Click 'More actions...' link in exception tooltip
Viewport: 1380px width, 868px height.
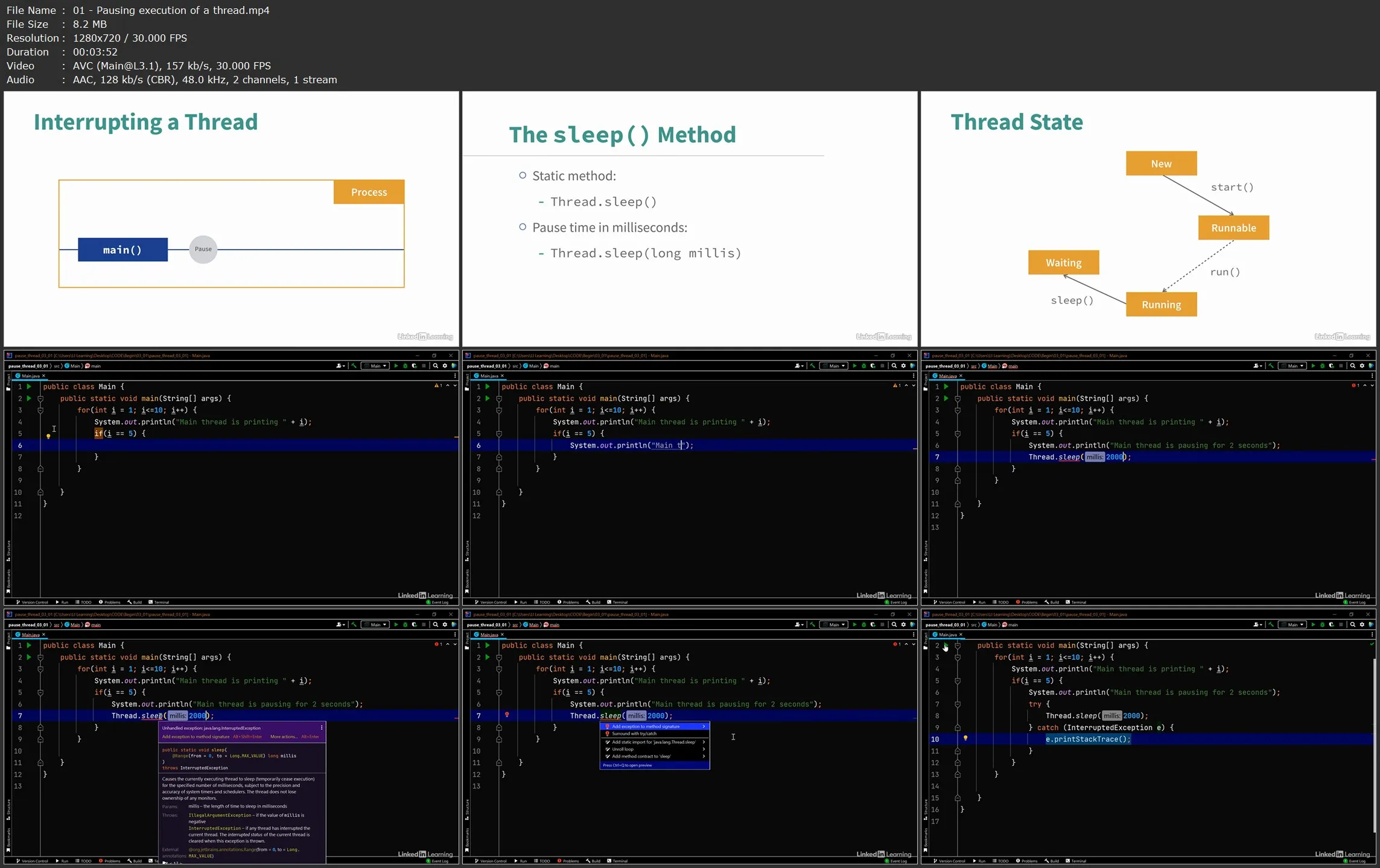[x=284, y=737]
